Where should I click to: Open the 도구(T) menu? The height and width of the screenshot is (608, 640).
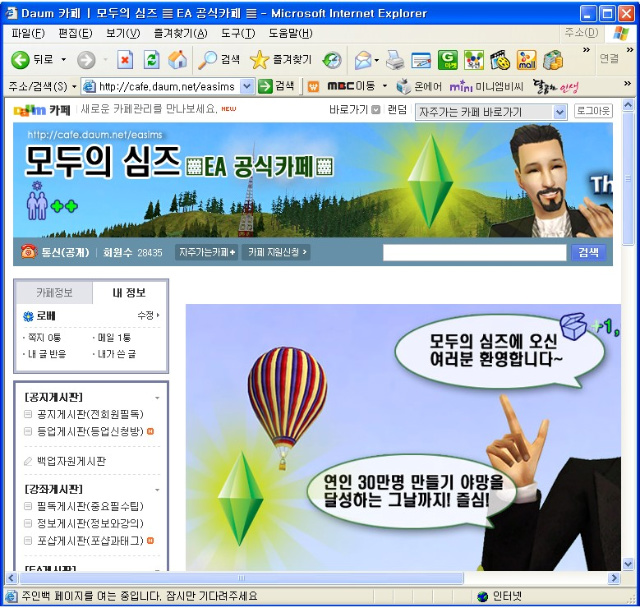click(x=238, y=33)
